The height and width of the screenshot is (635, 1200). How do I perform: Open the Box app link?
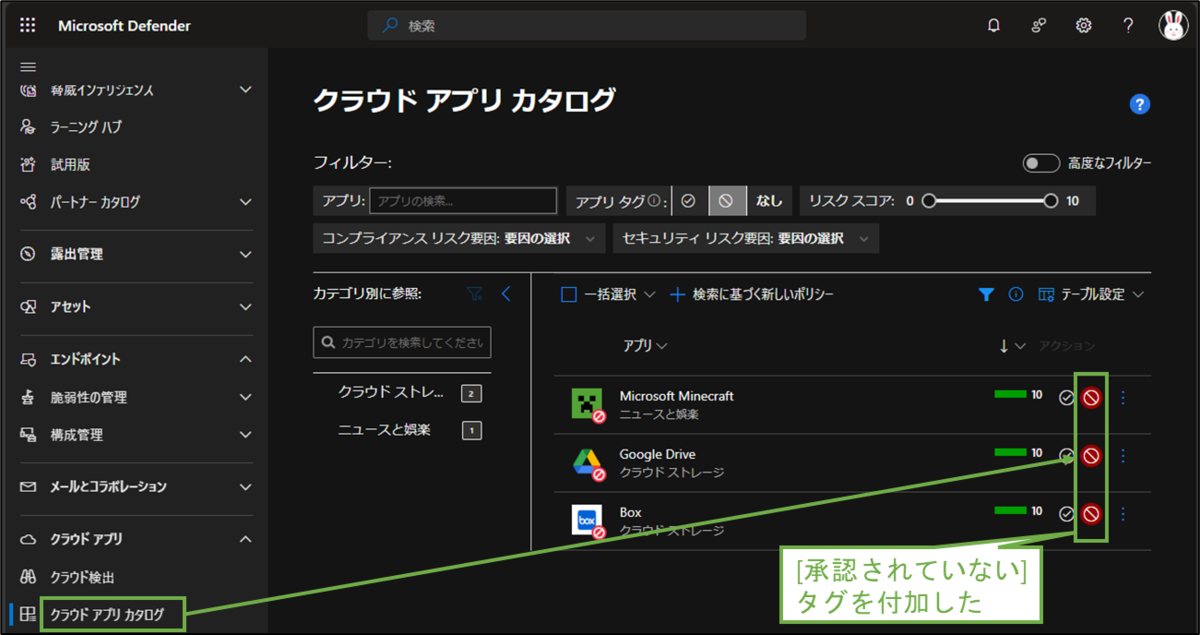[630, 512]
